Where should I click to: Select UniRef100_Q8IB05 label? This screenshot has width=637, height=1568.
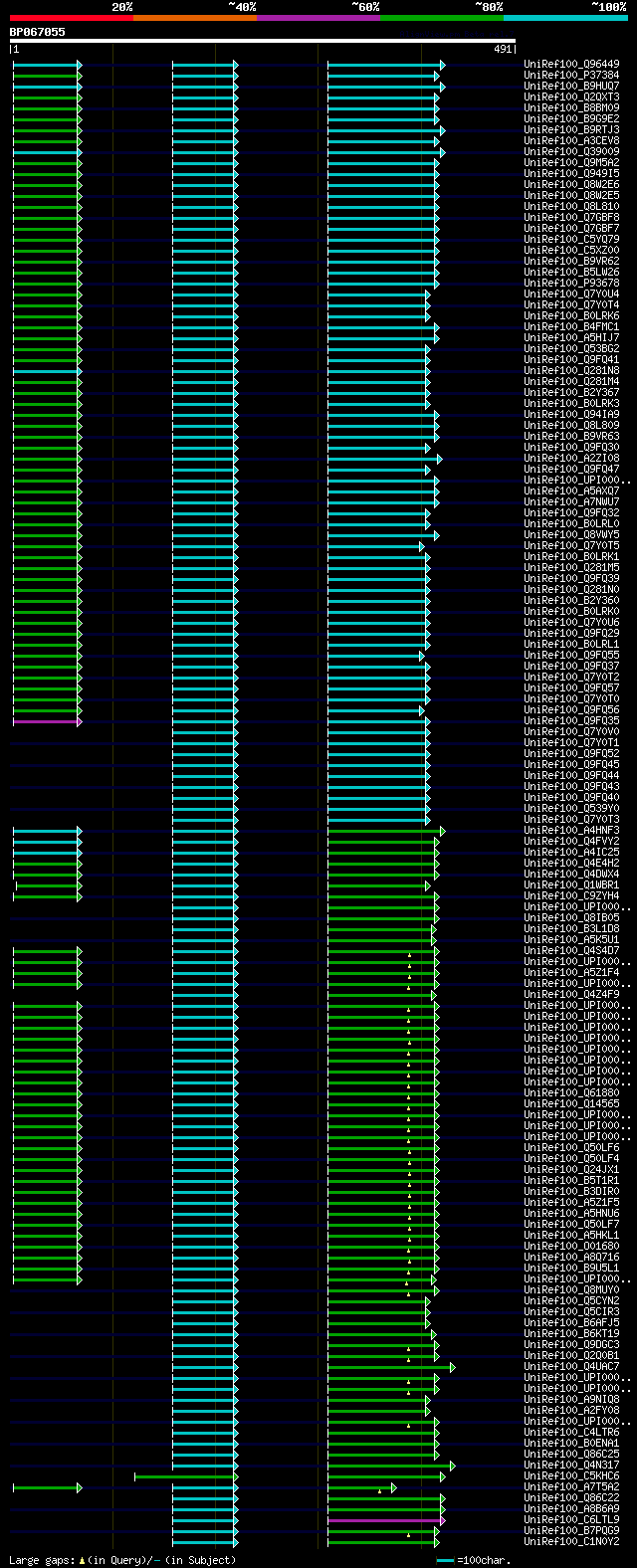(571, 917)
